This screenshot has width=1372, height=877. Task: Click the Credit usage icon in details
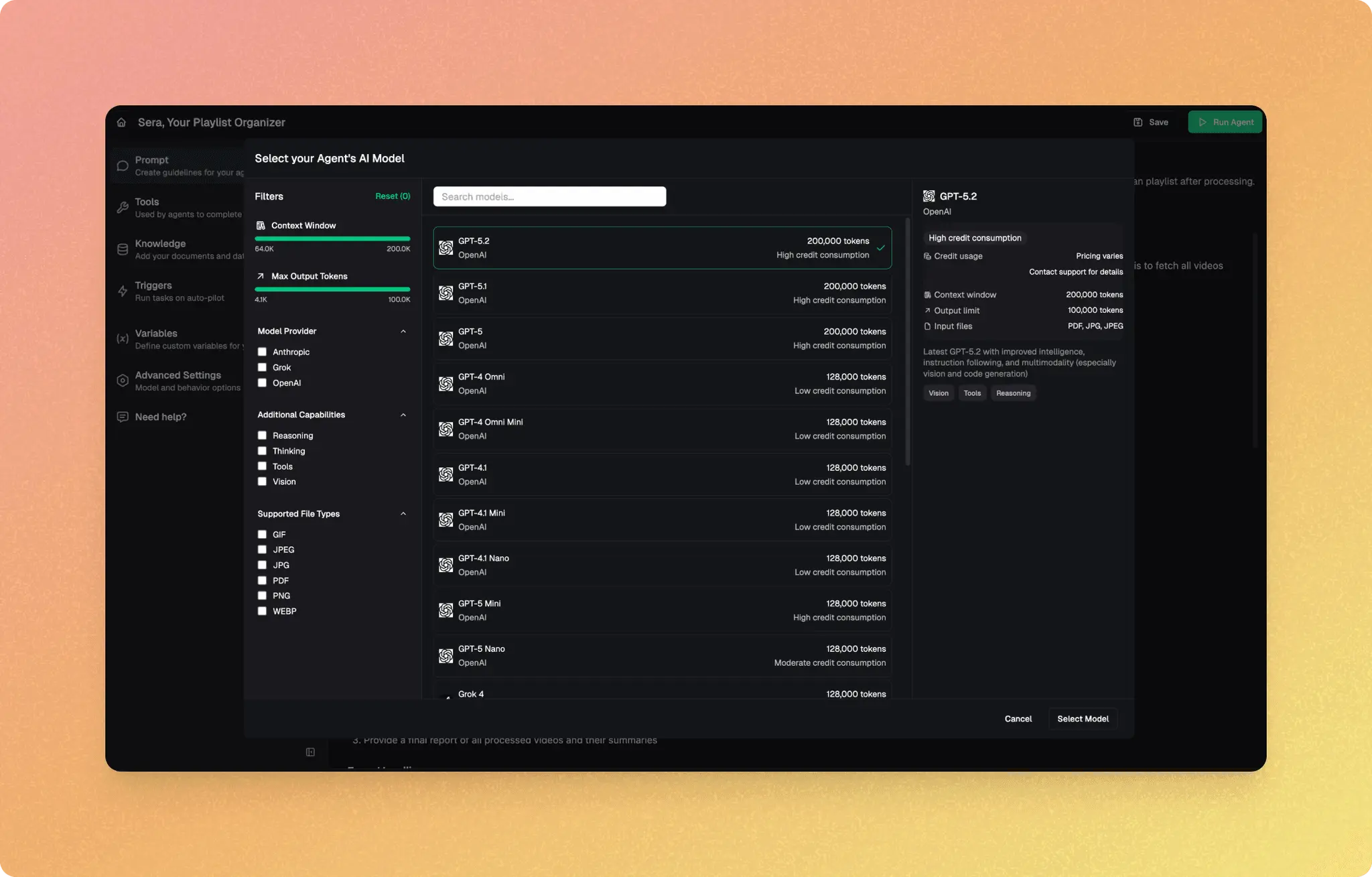tap(927, 257)
